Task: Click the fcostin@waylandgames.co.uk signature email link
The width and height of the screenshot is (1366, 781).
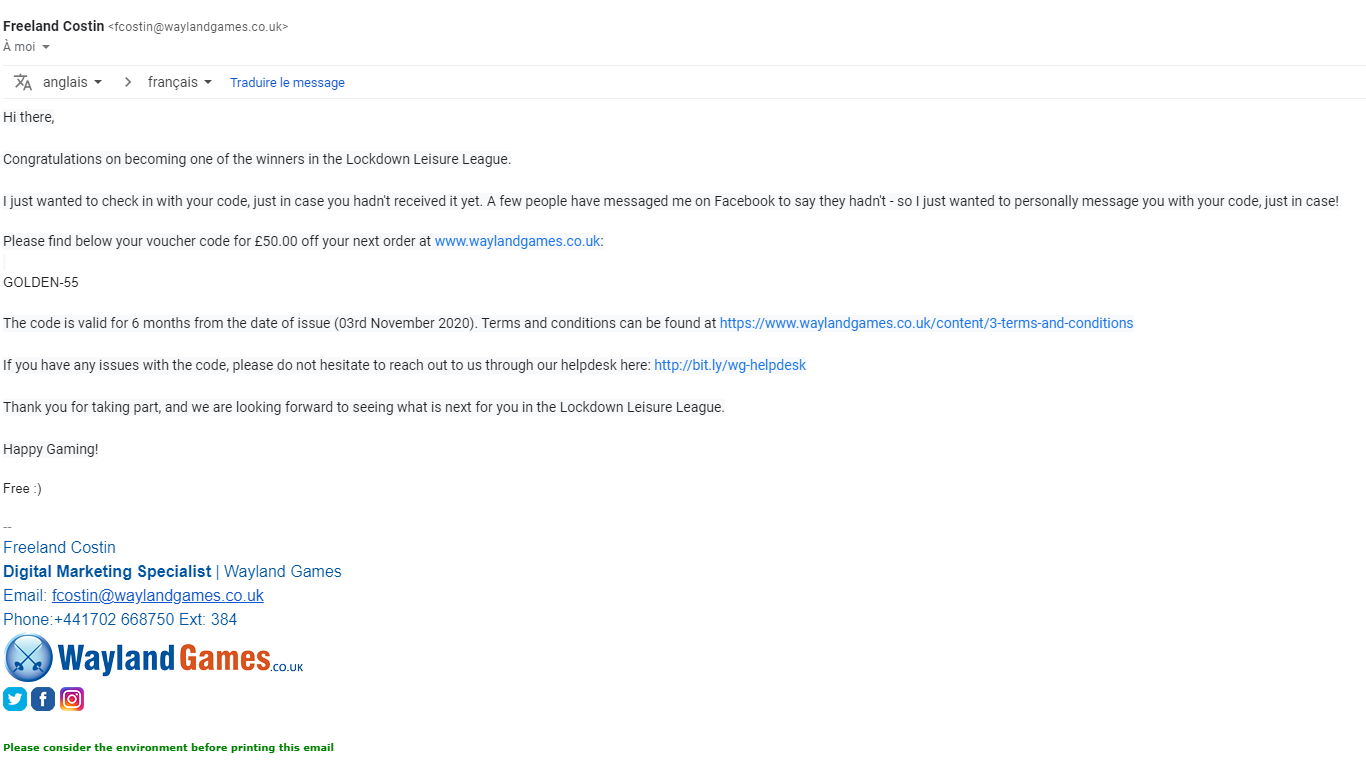Action: pos(158,595)
